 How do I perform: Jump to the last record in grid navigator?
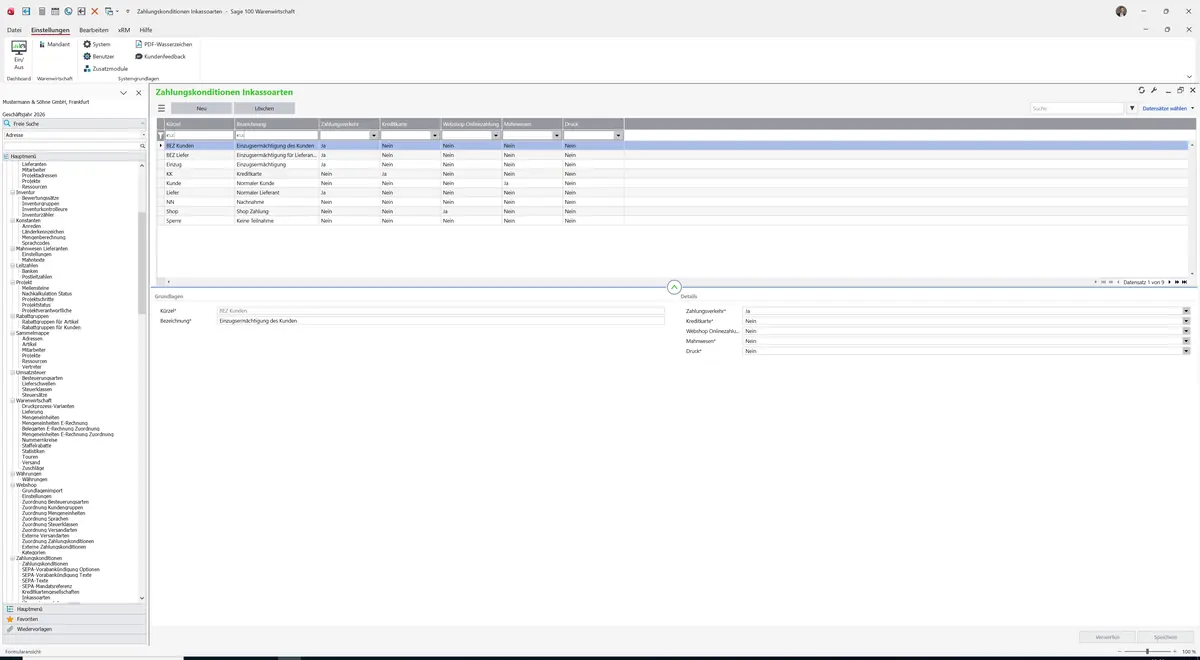1185,282
